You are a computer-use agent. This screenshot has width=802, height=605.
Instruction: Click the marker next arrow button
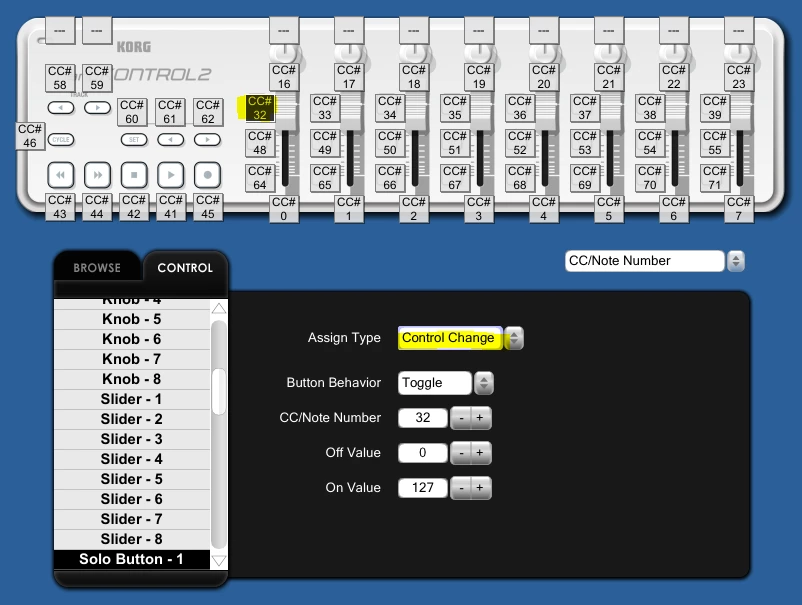click(207, 140)
